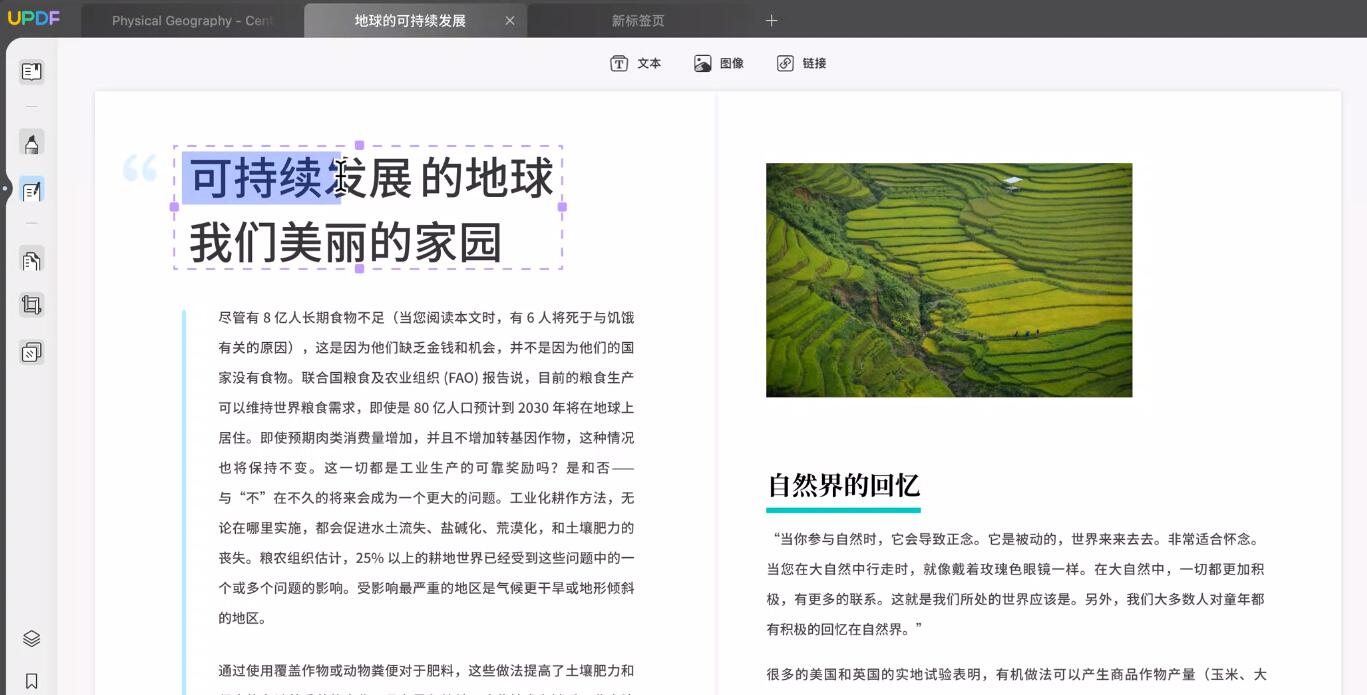Close the 地球的可持续发展 tab

tap(510, 20)
